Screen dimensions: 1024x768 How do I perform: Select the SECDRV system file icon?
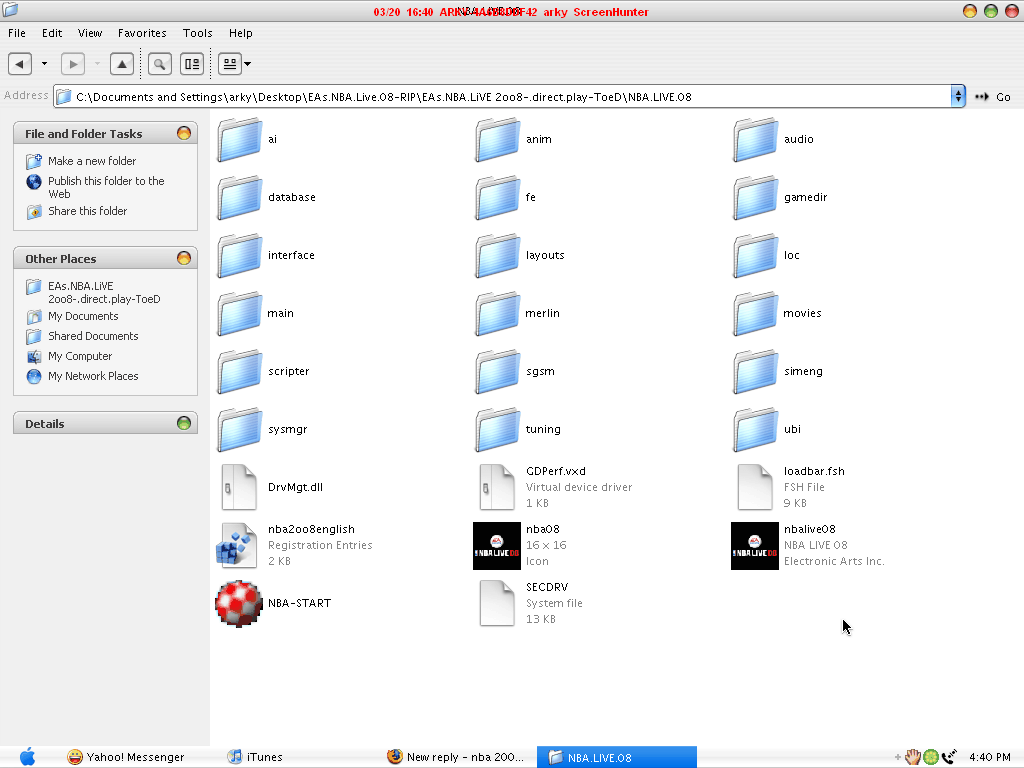(497, 603)
